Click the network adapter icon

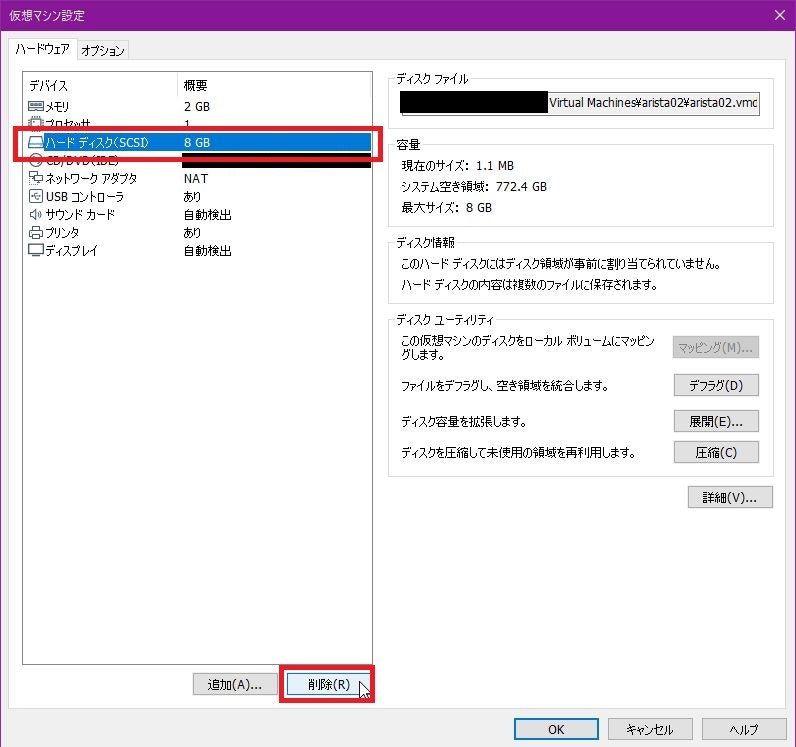click(x=36, y=178)
